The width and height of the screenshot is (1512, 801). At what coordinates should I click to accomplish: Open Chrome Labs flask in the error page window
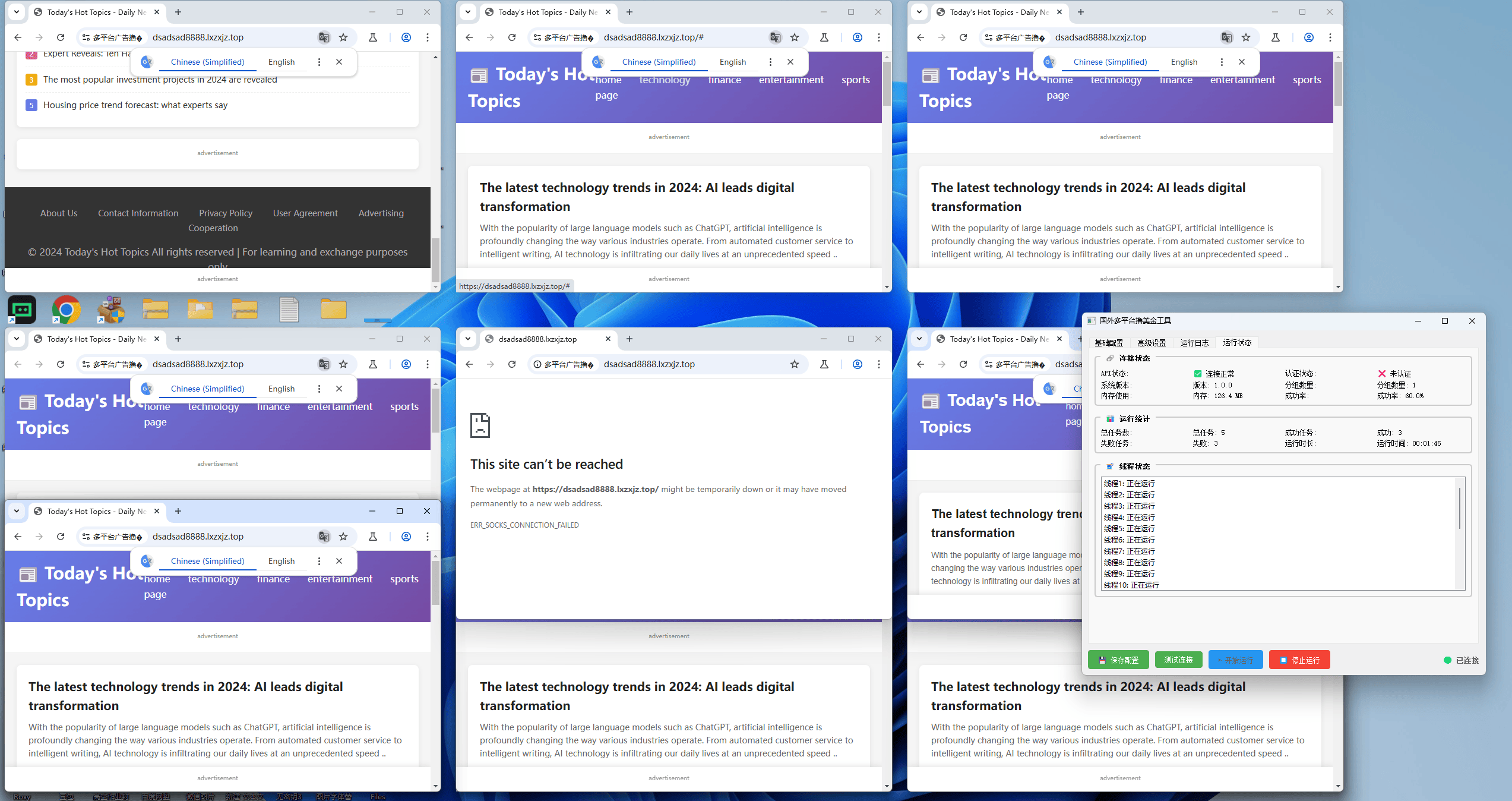(x=824, y=364)
